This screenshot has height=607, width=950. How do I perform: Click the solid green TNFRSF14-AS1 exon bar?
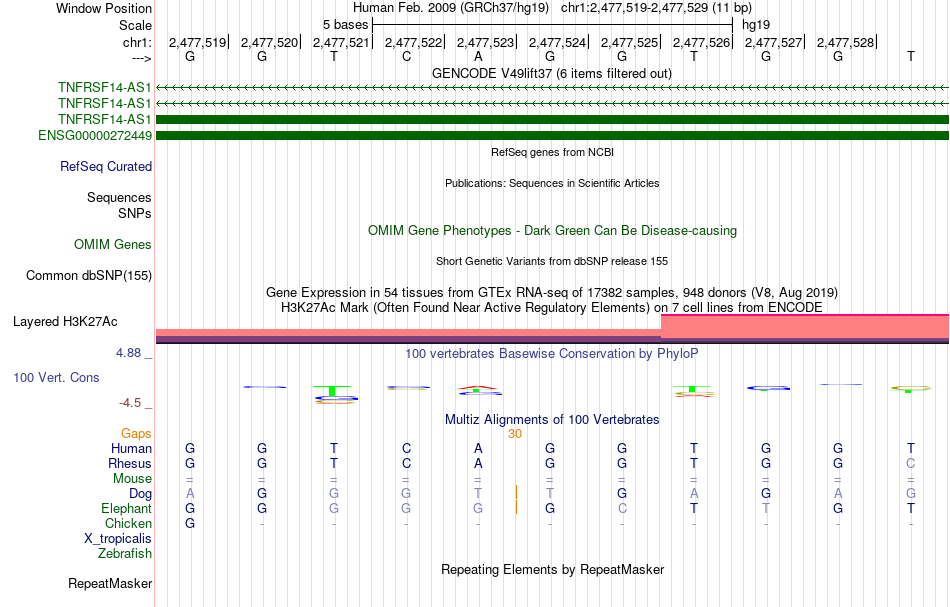point(552,119)
